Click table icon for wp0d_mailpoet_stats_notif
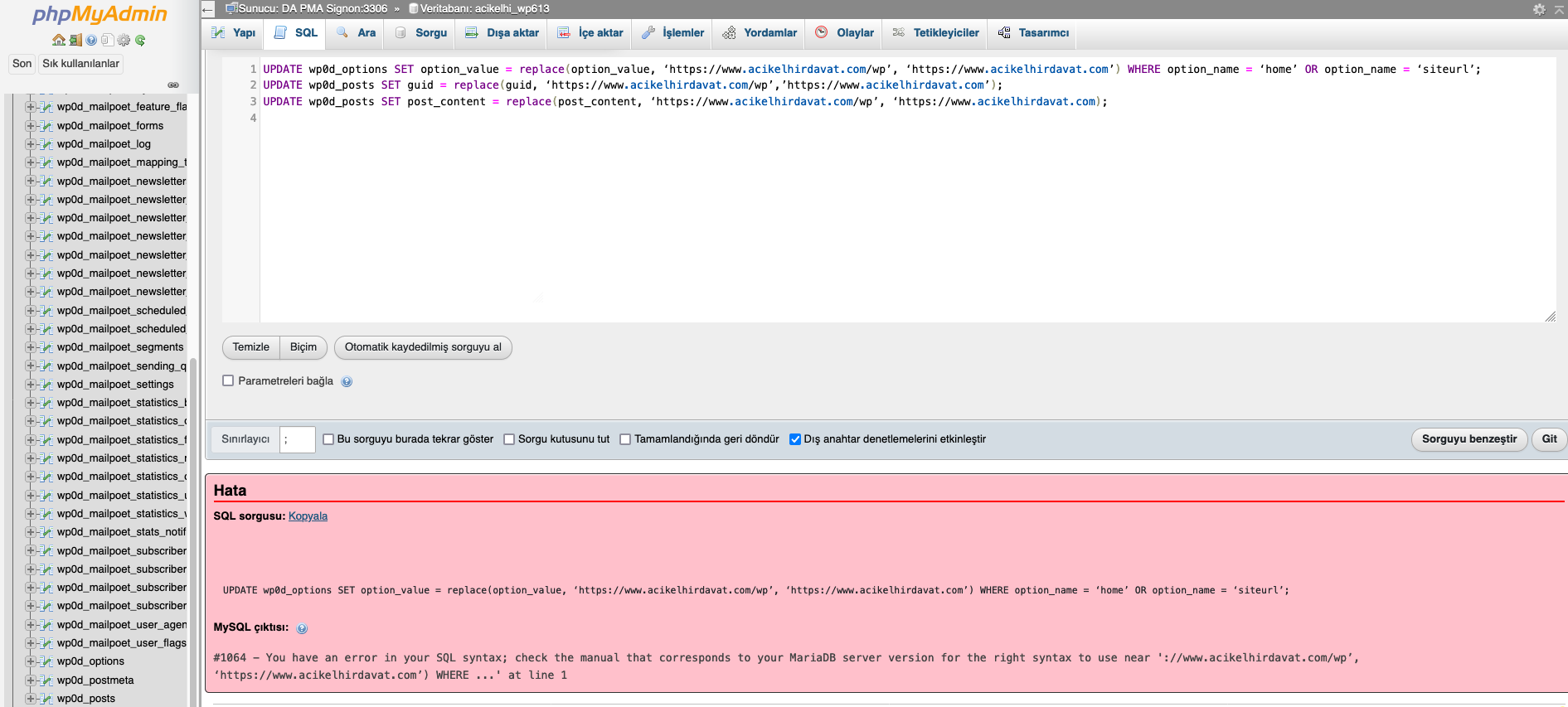Viewport: 1568px width, 707px height. pyautogui.click(x=46, y=532)
